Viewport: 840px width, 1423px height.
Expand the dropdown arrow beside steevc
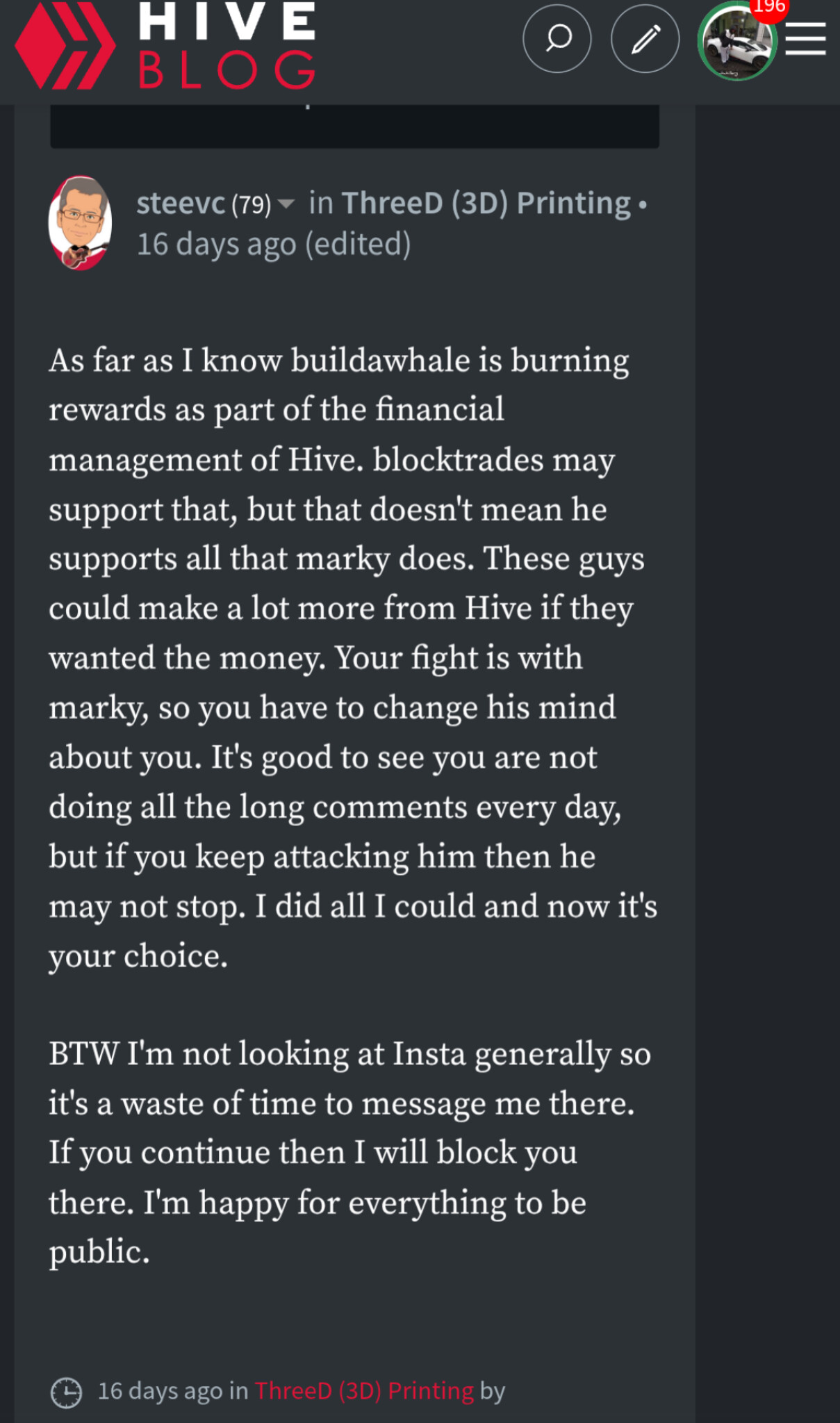286,204
